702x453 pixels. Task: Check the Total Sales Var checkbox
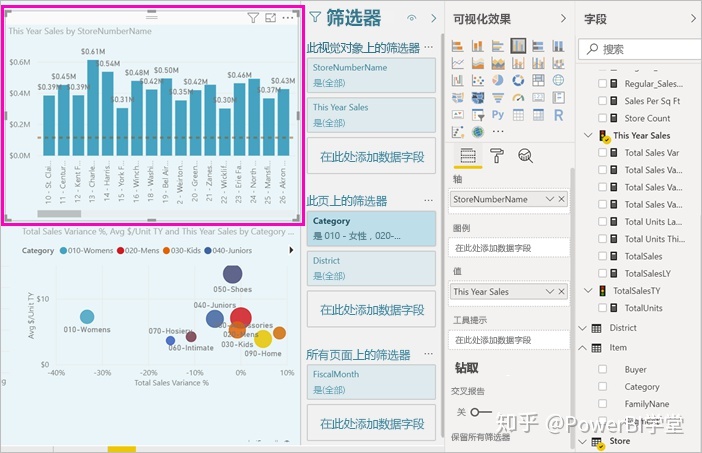click(603, 153)
